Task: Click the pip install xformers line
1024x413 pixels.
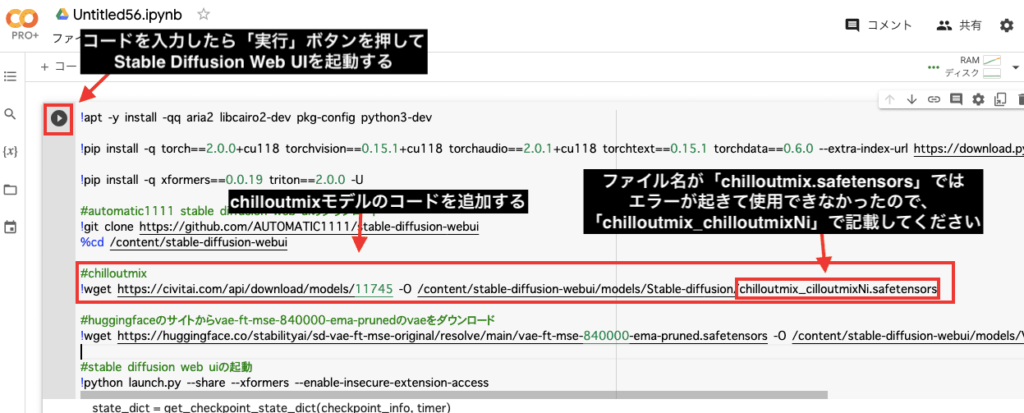Action: 221,179
